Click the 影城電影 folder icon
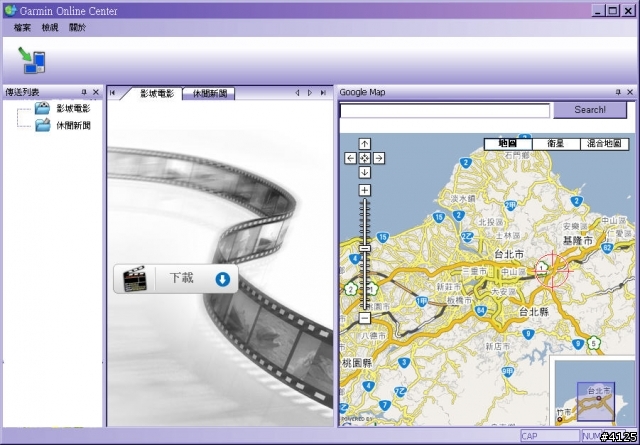Image resolution: width=640 pixels, height=445 pixels. click(42, 108)
